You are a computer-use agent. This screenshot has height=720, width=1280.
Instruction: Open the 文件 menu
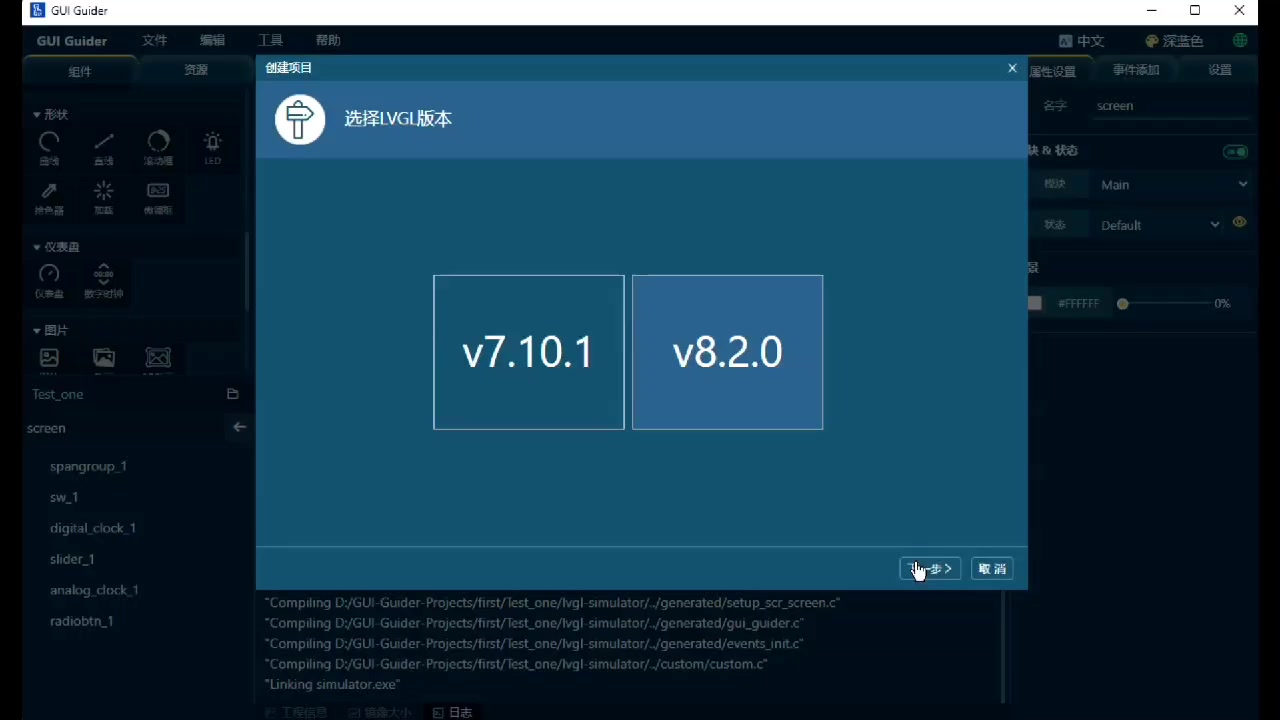tap(154, 41)
